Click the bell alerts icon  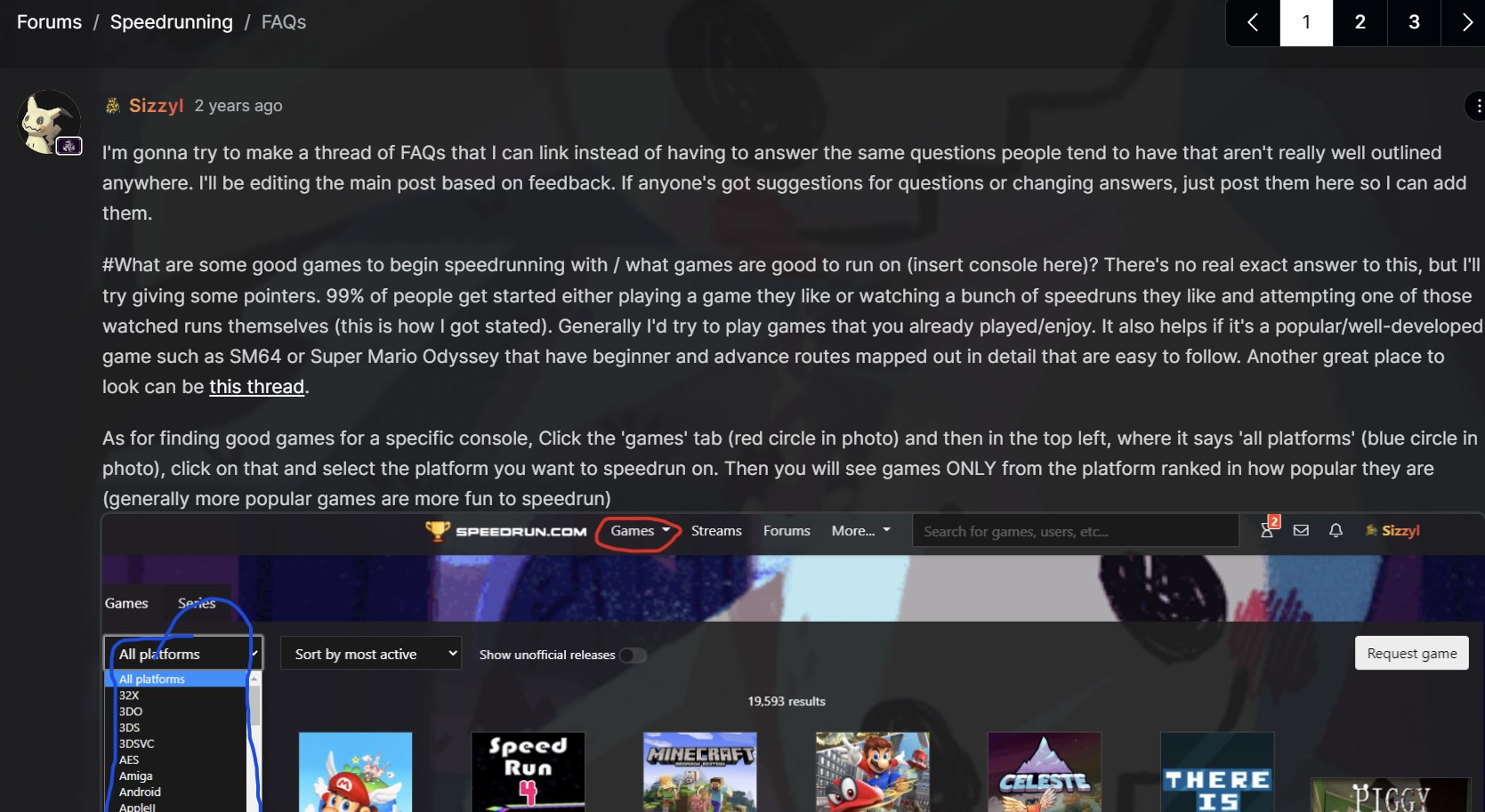pyautogui.click(x=1336, y=531)
